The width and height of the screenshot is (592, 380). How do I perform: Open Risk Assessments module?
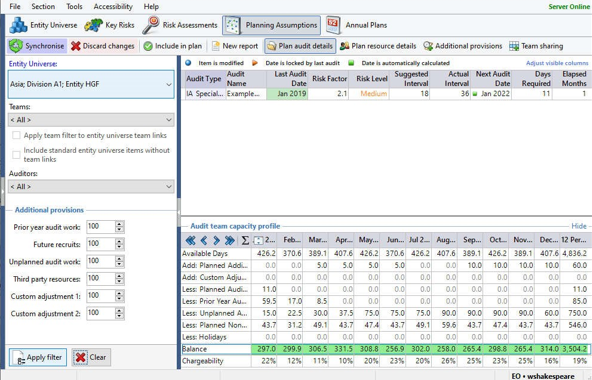pyautogui.click(x=180, y=25)
